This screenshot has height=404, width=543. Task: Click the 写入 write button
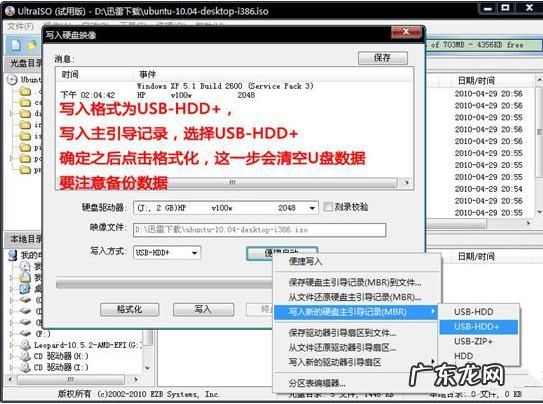(x=203, y=309)
